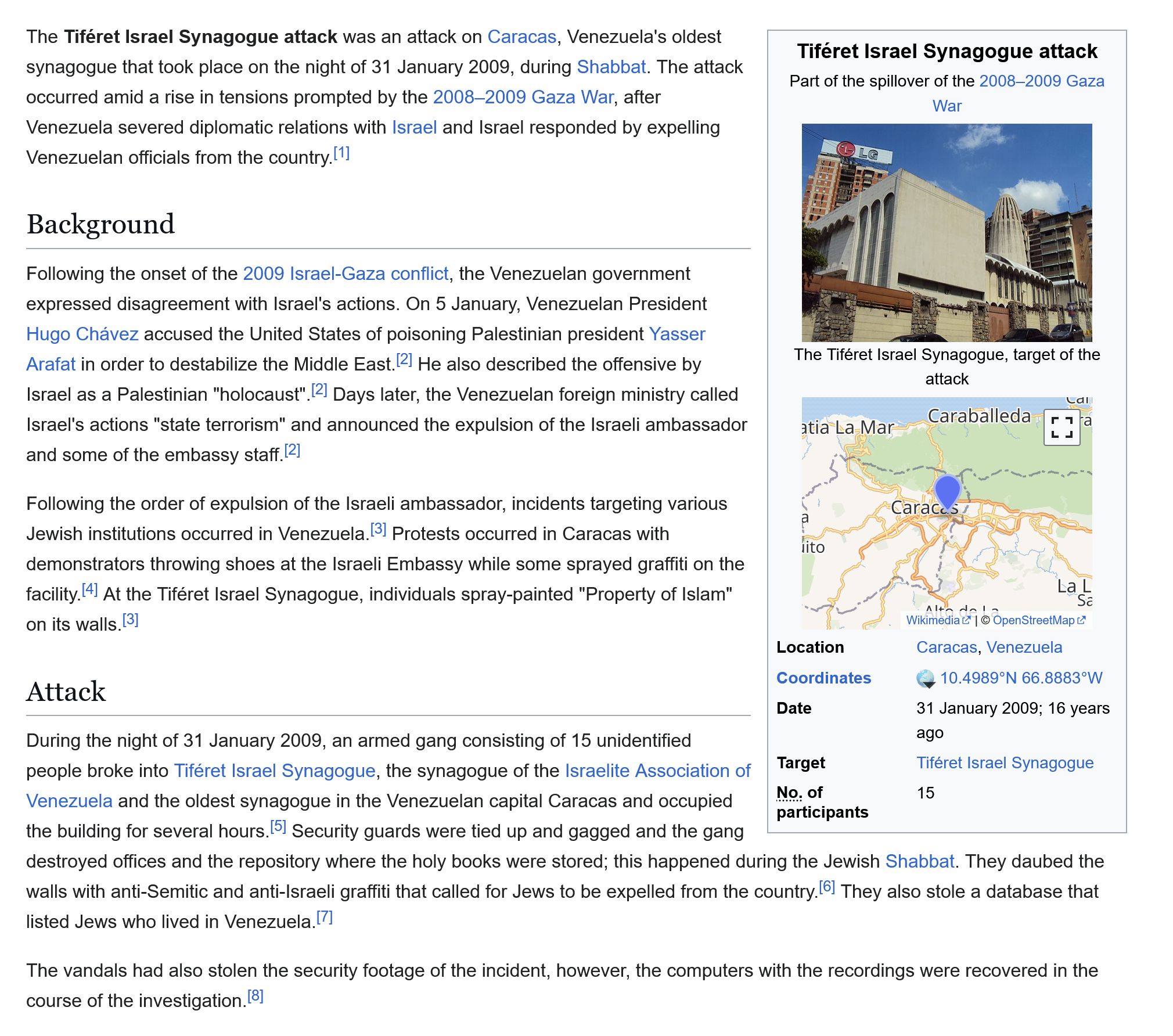This screenshot has height=1036, width=1173.
Task: Follow the 2009 Israel-Gaza conflict link
Action: [x=346, y=274]
